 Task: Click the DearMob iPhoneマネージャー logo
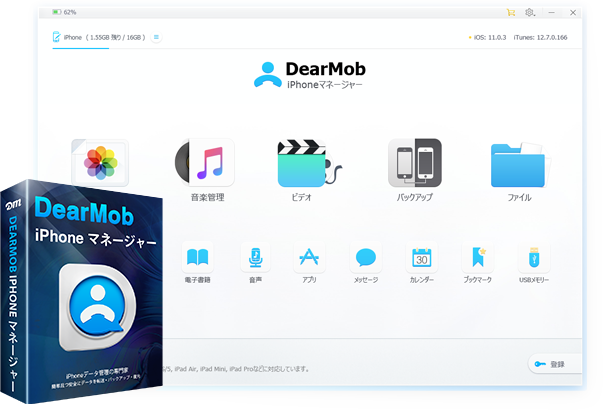coord(310,75)
